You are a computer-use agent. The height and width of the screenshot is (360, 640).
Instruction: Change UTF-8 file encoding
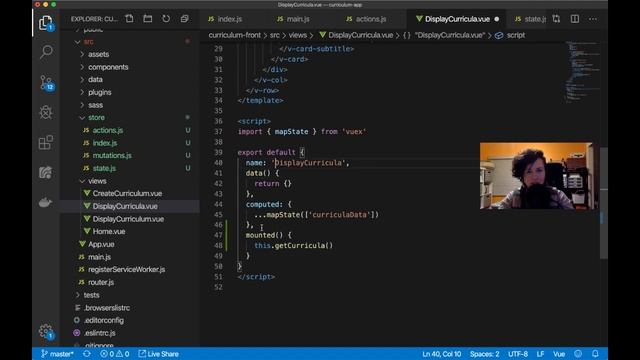pos(518,354)
